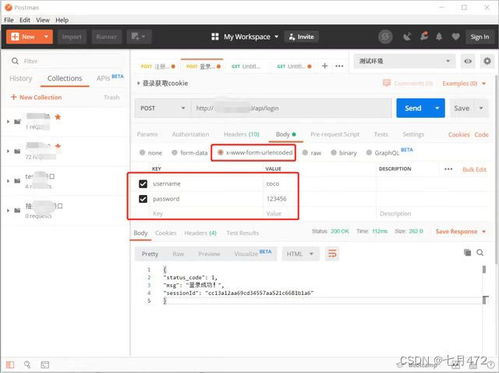Screen dimensions: 499x373
Task: Switch to the History sidebar tab
Action: click(x=21, y=79)
